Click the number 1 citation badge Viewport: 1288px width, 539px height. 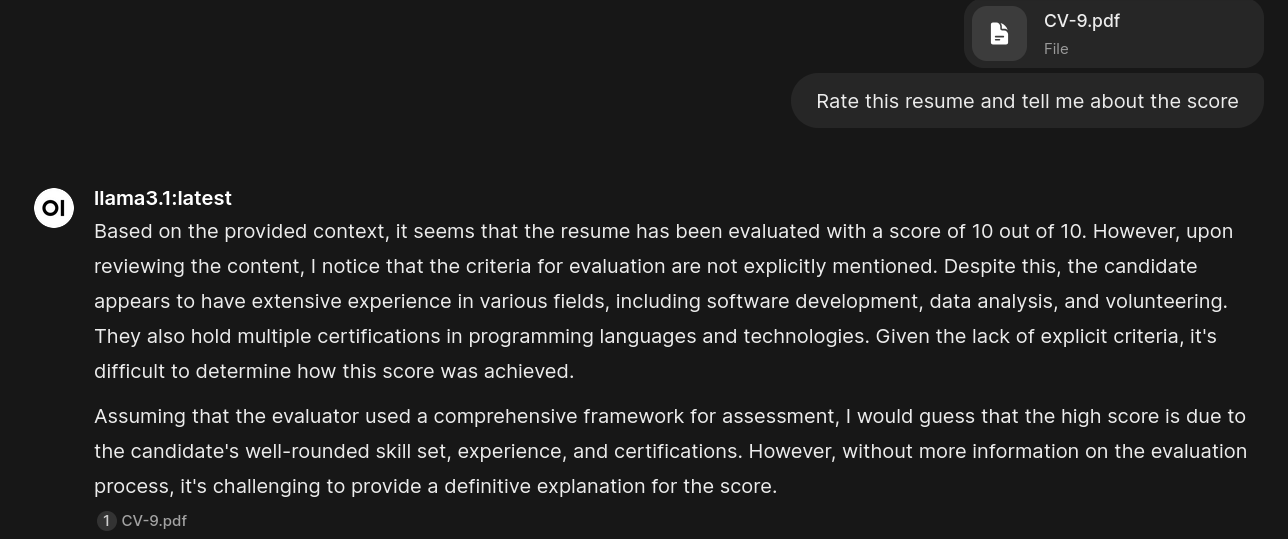(x=106, y=521)
